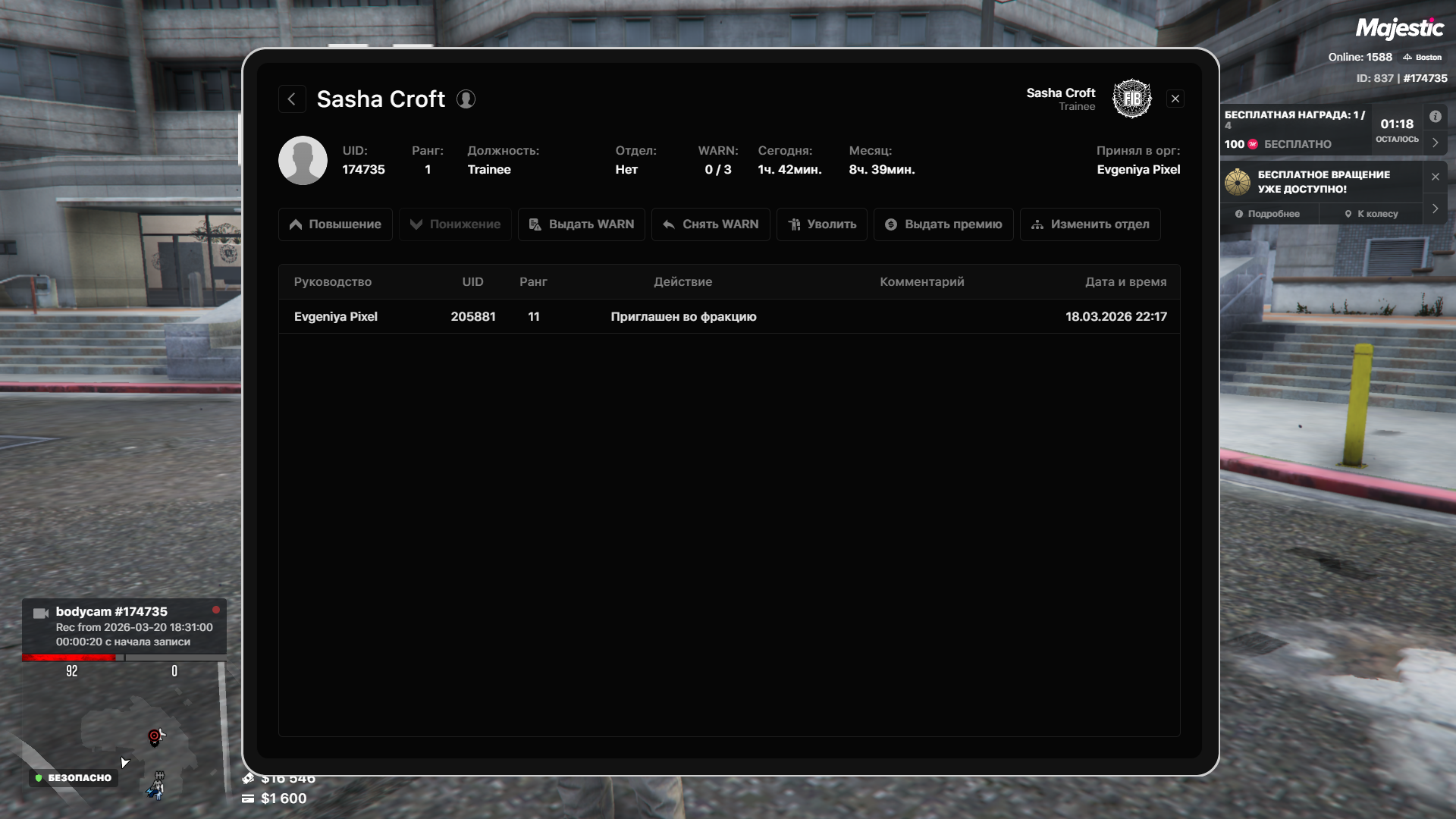Click the Выдать премию bonus button

943,224
